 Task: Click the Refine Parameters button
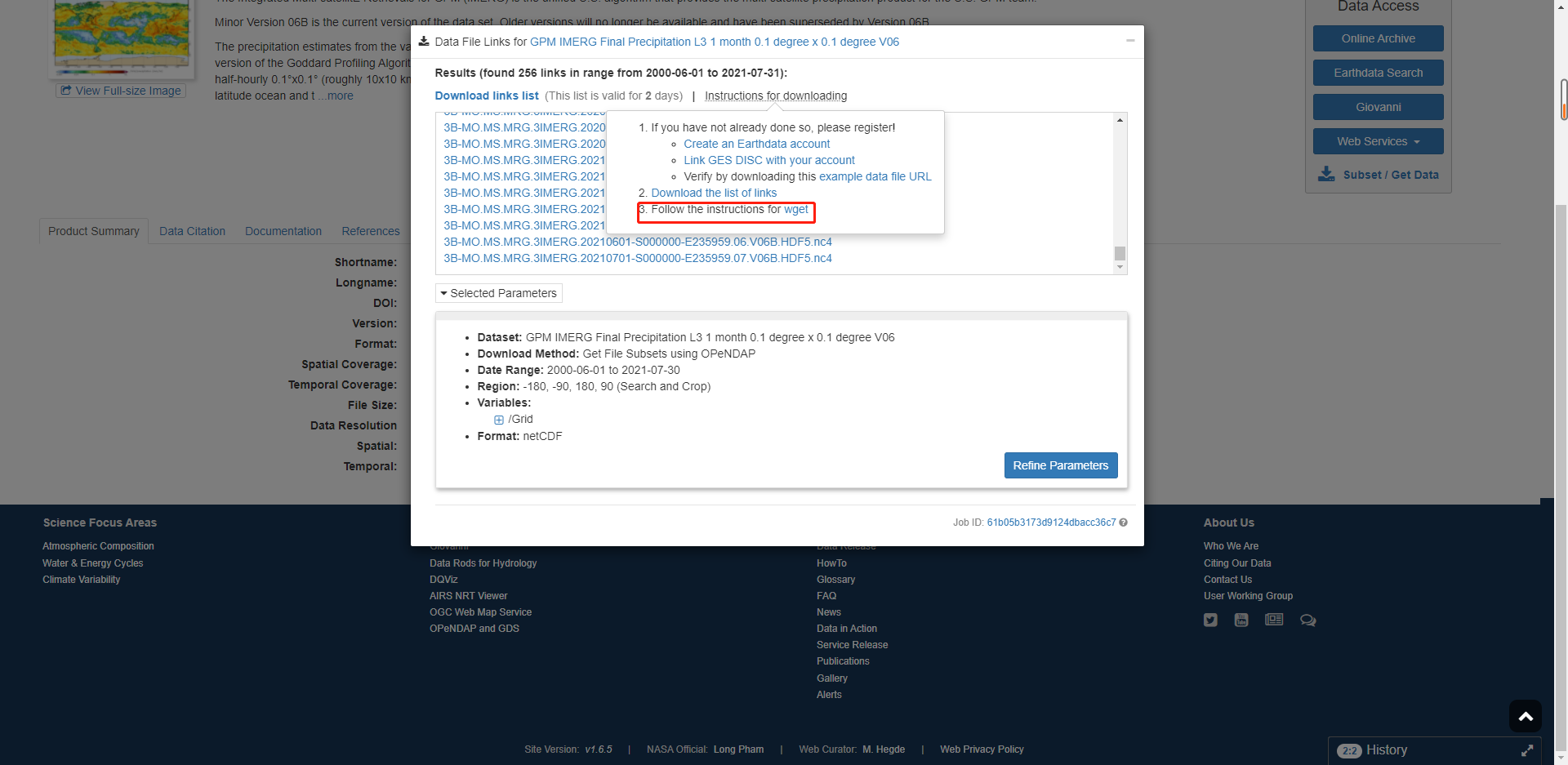click(x=1061, y=465)
